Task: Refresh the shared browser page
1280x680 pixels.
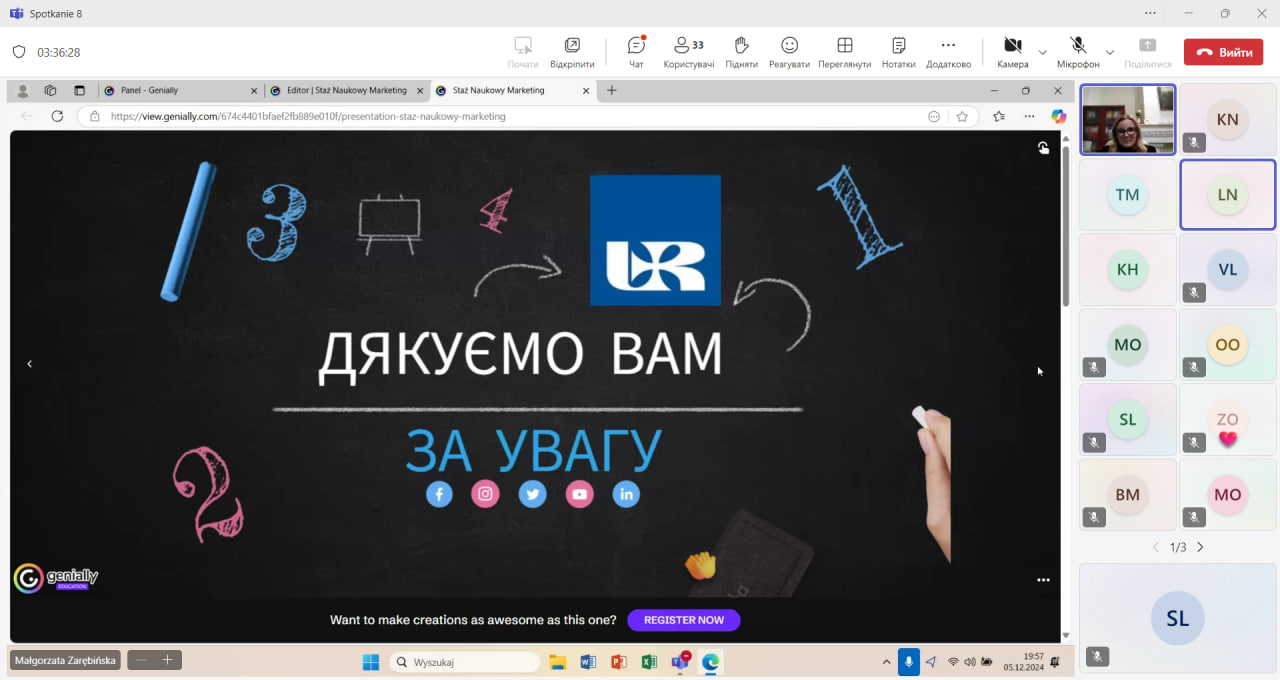Action: (x=57, y=116)
